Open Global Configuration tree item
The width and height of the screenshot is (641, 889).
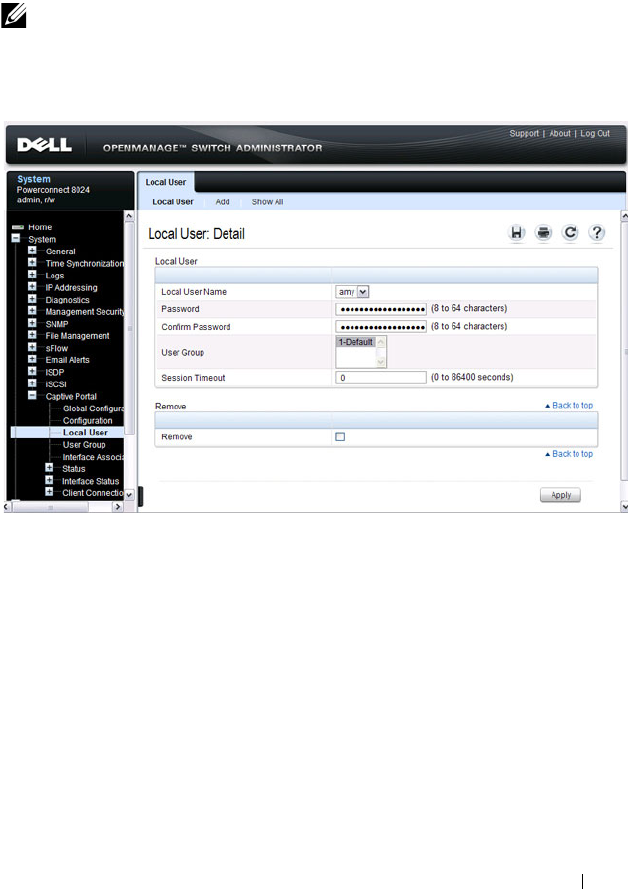pyautogui.click(x=94, y=408)
